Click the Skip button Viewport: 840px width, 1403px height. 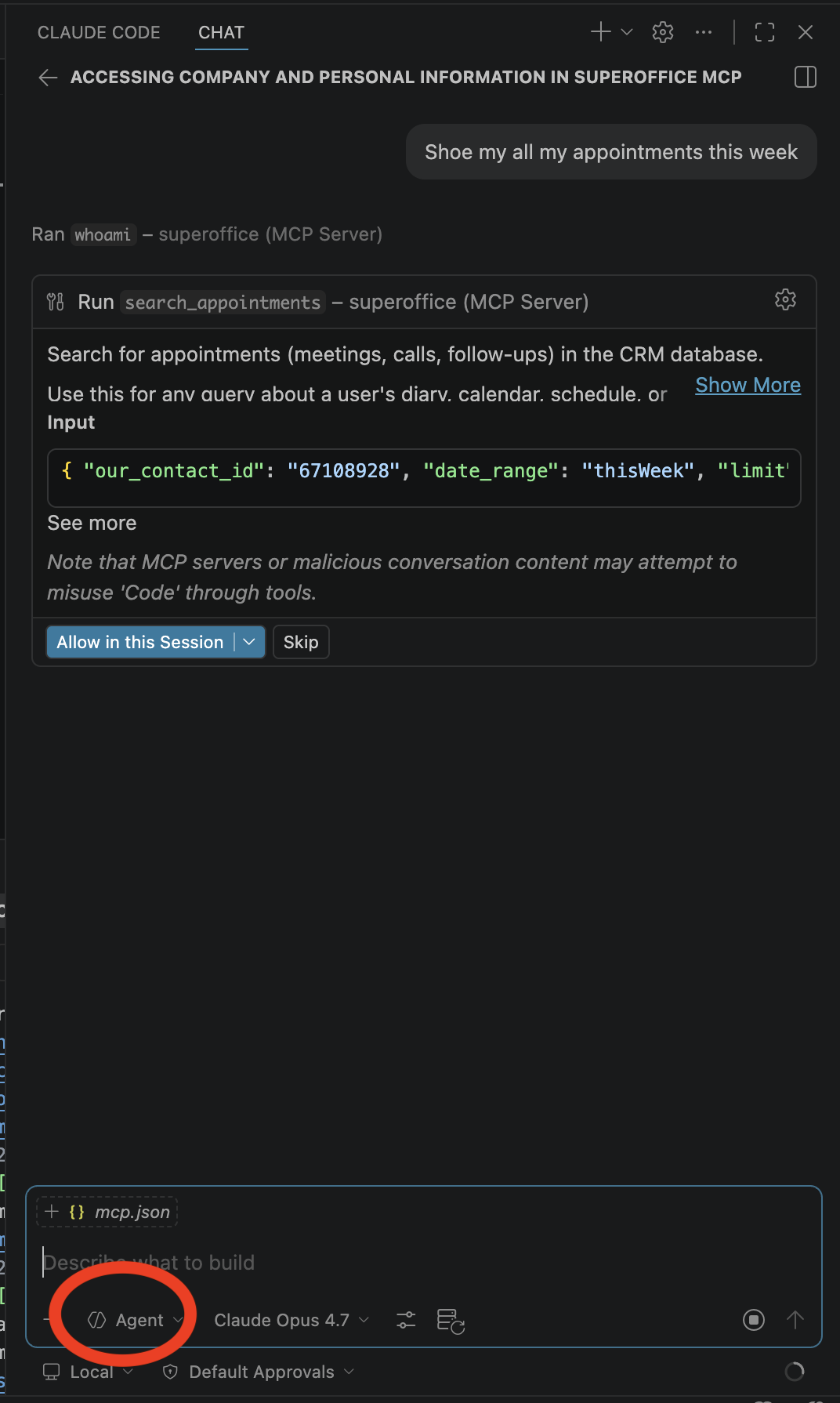click(x=301, y=642)
